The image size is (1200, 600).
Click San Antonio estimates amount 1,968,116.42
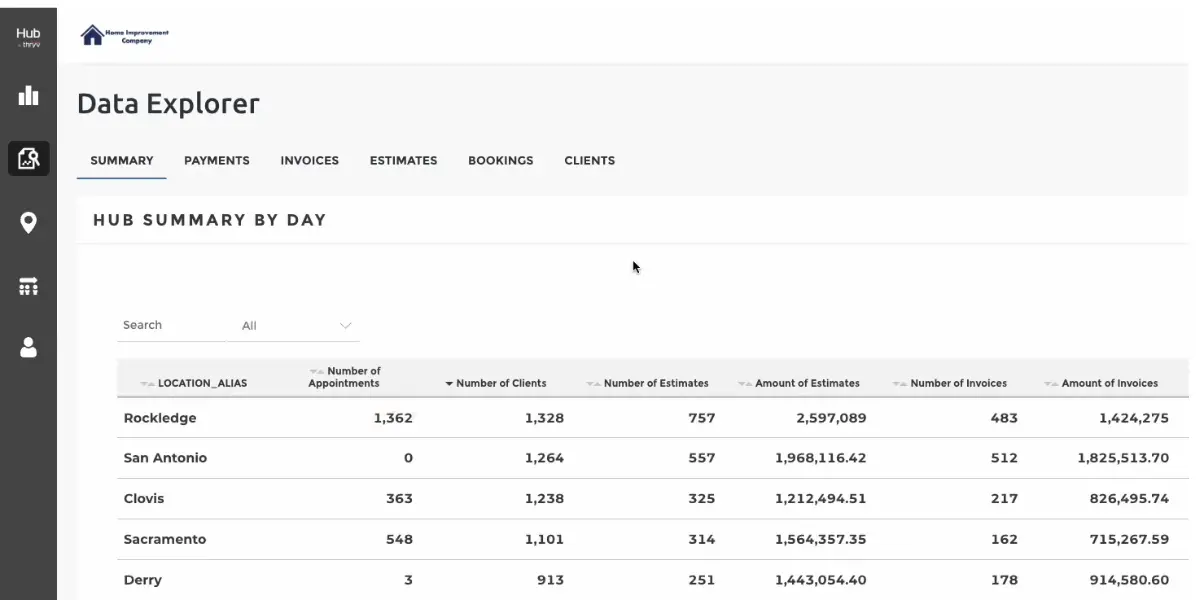point(821,458)
